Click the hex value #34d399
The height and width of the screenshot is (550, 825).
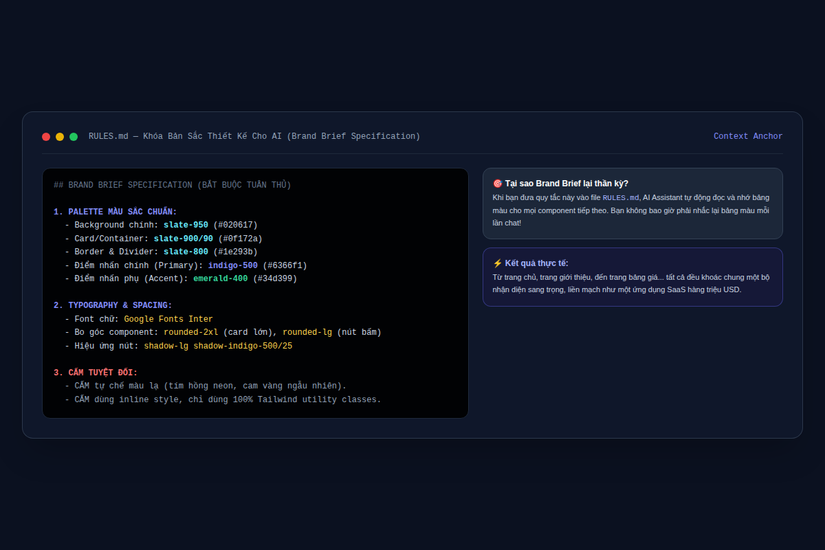pos(275,279)
